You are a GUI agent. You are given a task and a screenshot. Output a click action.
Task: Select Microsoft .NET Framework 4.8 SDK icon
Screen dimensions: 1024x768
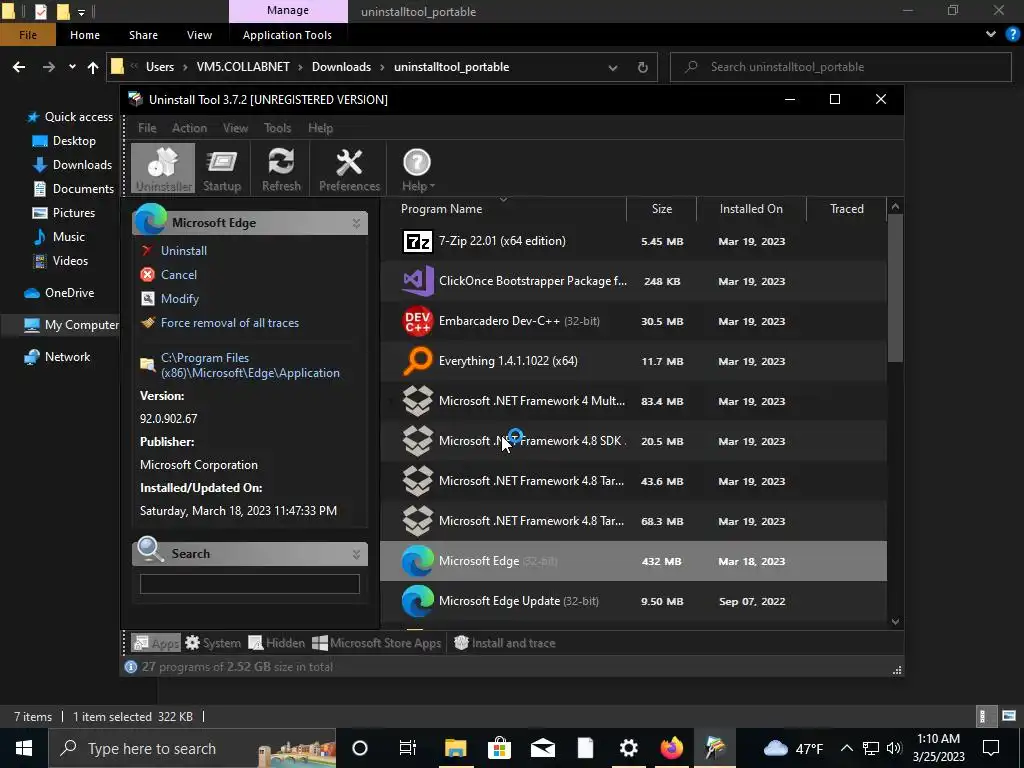point(417,441)
